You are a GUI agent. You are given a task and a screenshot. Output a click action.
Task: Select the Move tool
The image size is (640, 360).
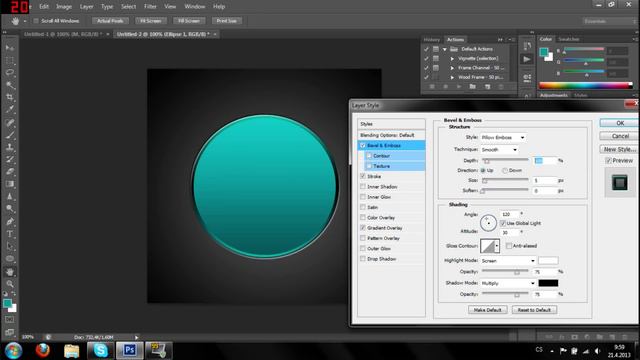(x=9, y=48)
